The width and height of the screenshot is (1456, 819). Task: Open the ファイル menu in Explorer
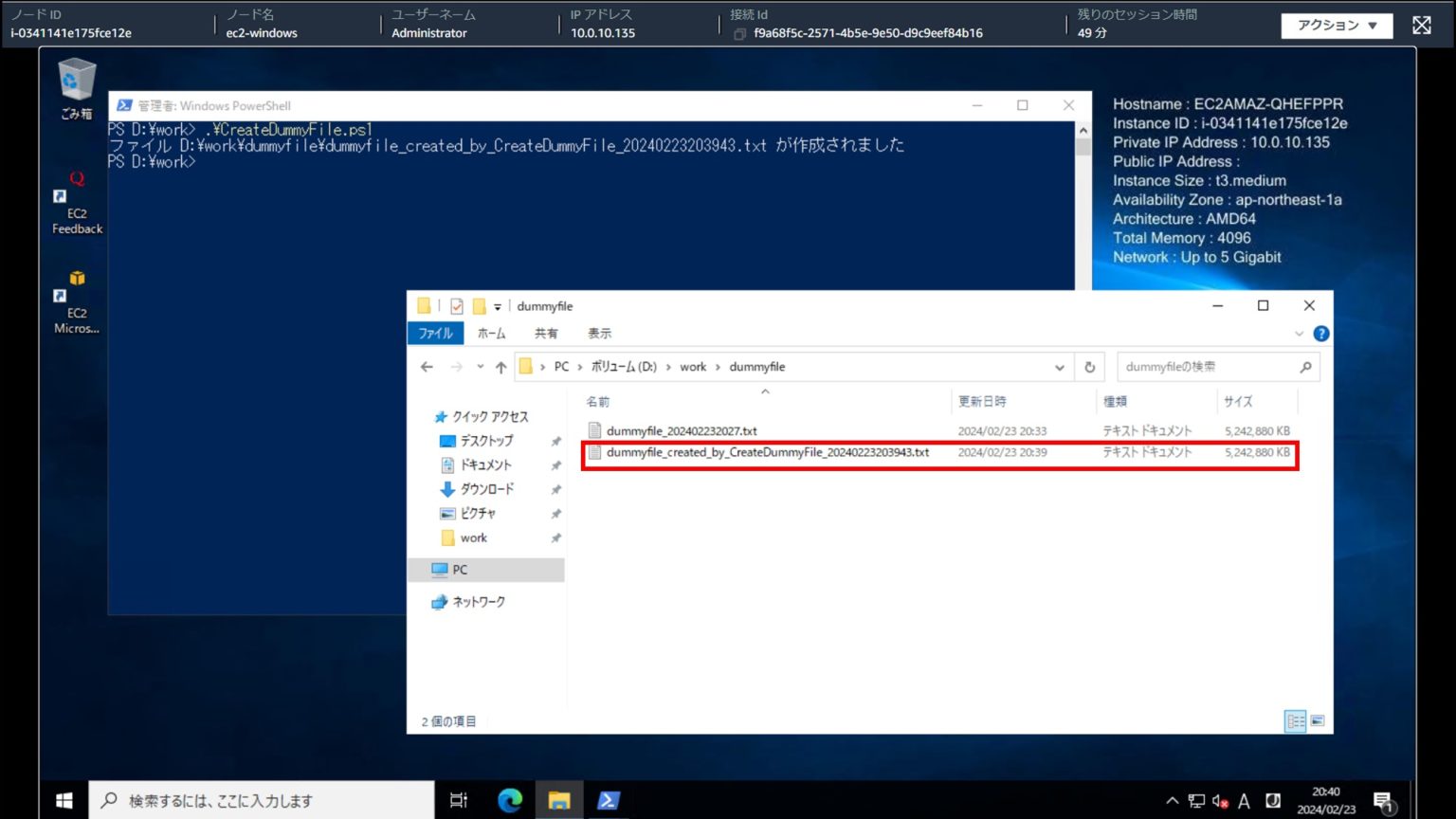[x=435, y=333]
